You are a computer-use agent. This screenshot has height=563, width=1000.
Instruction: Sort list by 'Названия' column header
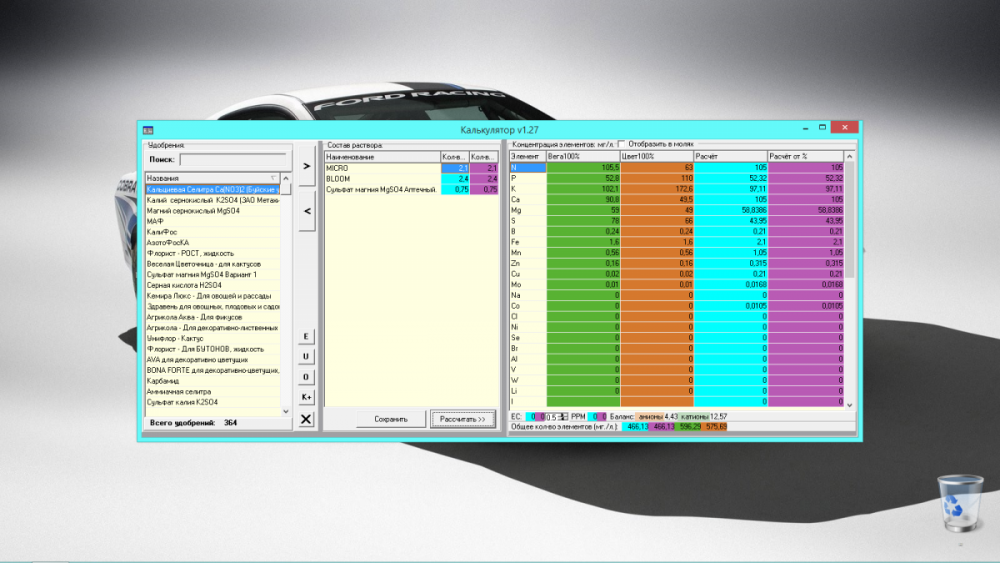coord(212,178)
